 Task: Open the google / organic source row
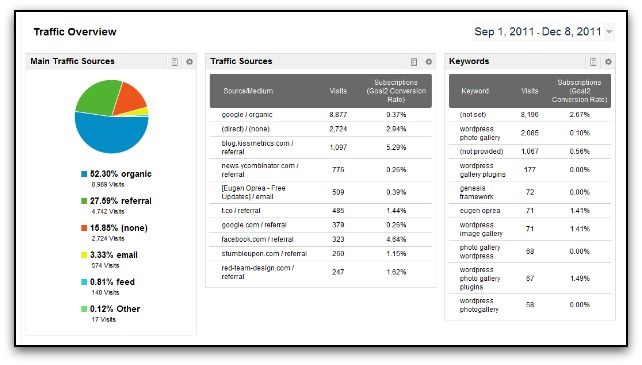[321, 115]
